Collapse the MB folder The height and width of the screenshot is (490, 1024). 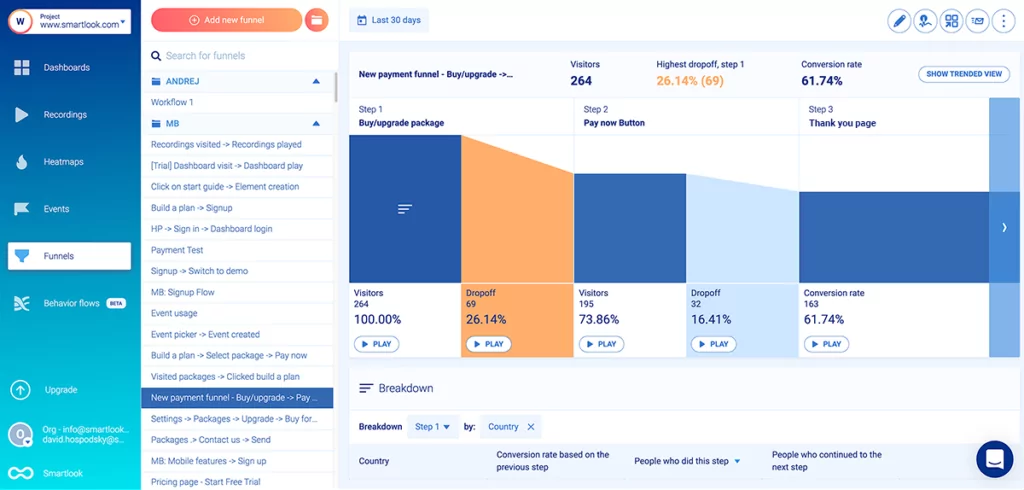click(316, 124)
